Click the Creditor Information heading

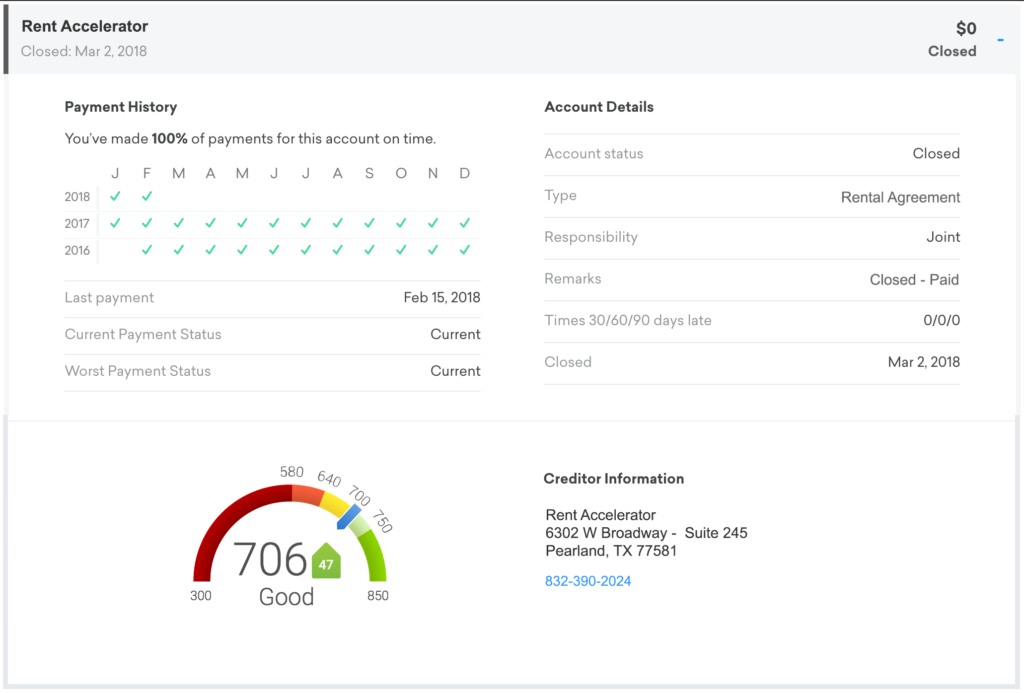click(x=613, y=479)
